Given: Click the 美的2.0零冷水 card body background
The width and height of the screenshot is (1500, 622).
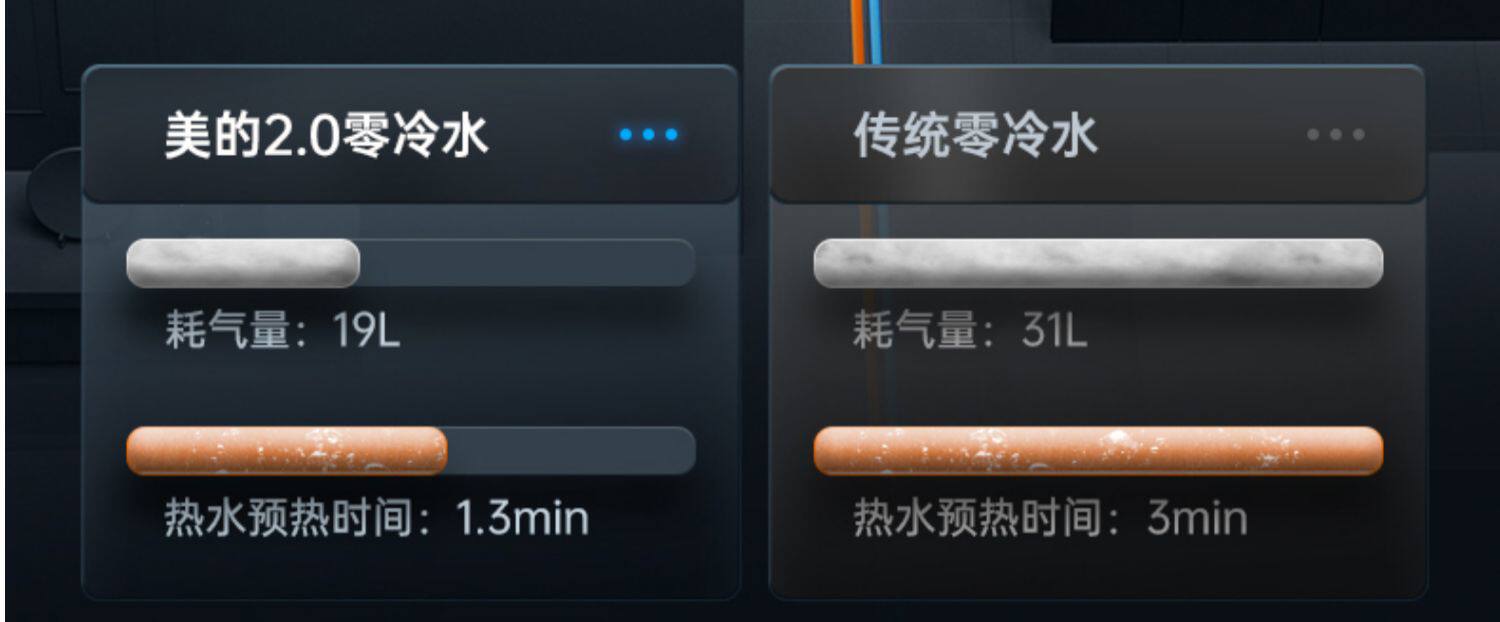Looking at the screenshot, I should point(410,400).
